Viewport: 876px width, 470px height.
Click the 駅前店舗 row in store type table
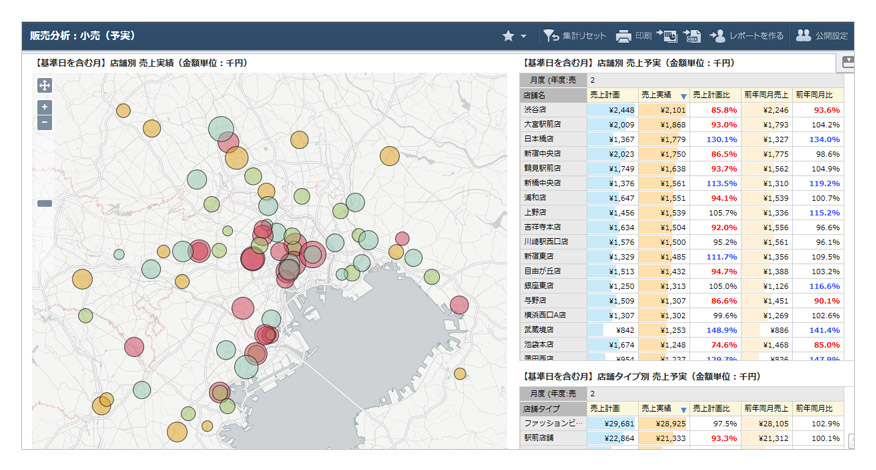click(x=541, y=438)
